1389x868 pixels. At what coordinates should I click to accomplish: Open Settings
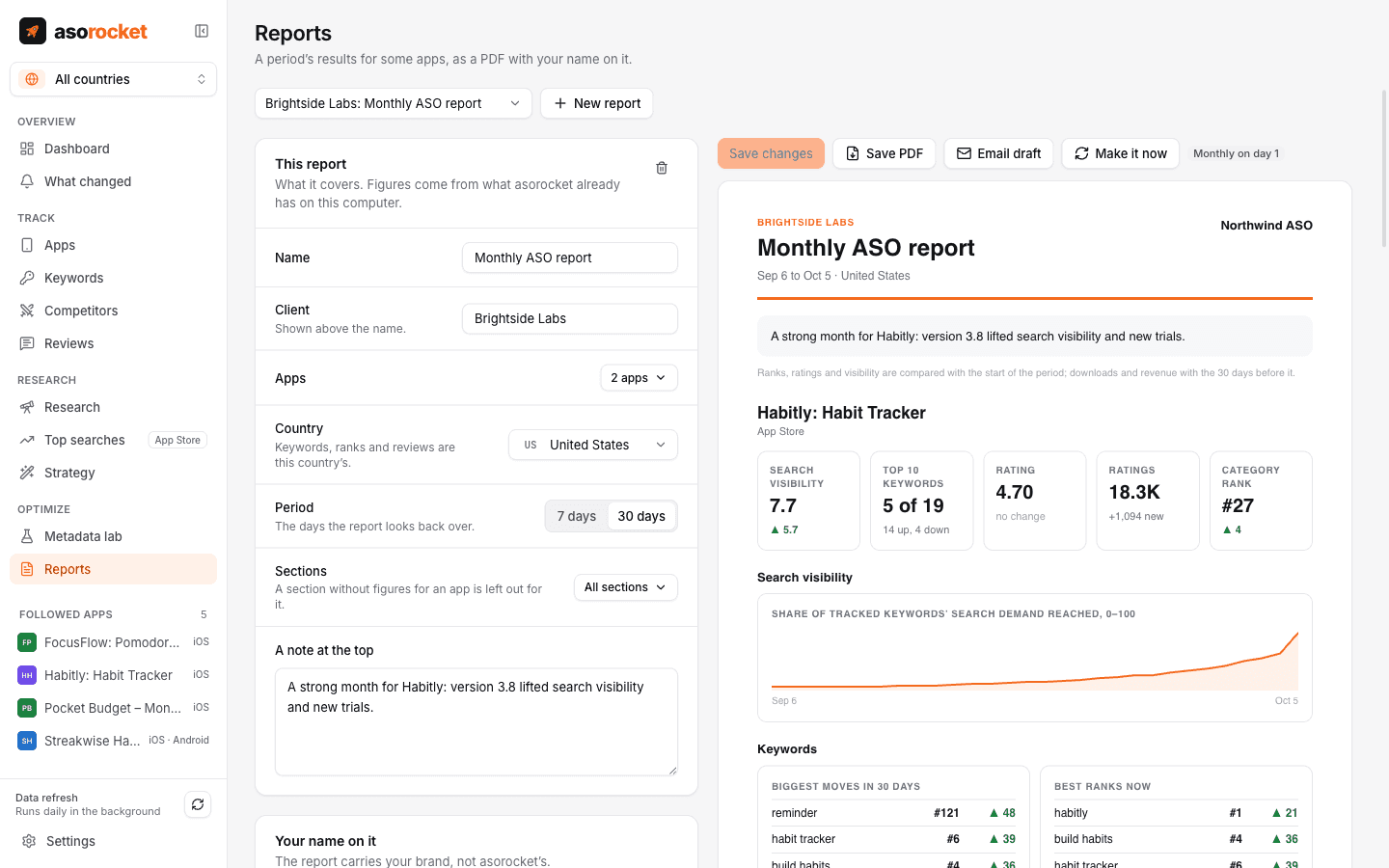tap(114, 841)
